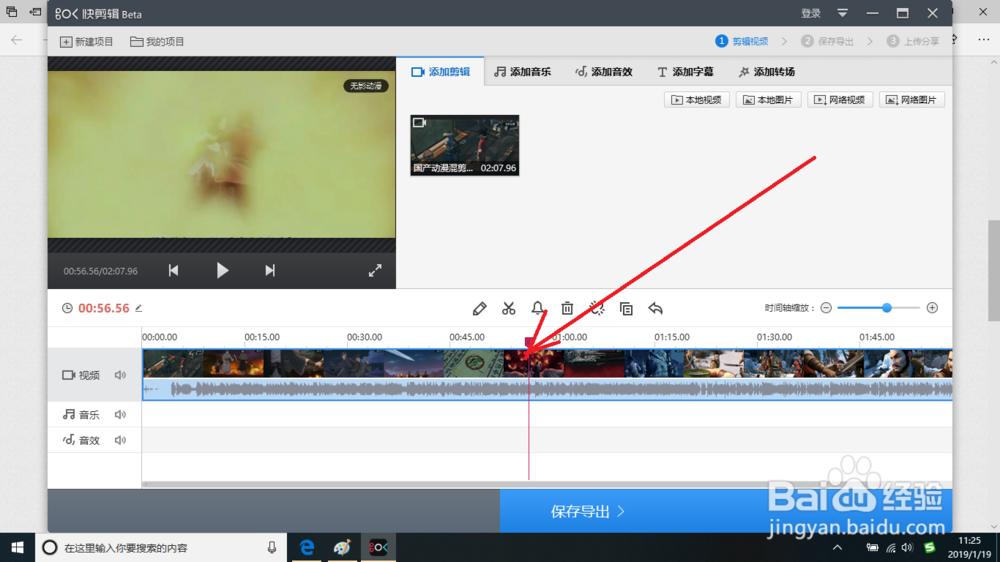Go to step 保存导出
This screenshot has height=562, width=1000.
pyautogui.click(x=827, y=41)
